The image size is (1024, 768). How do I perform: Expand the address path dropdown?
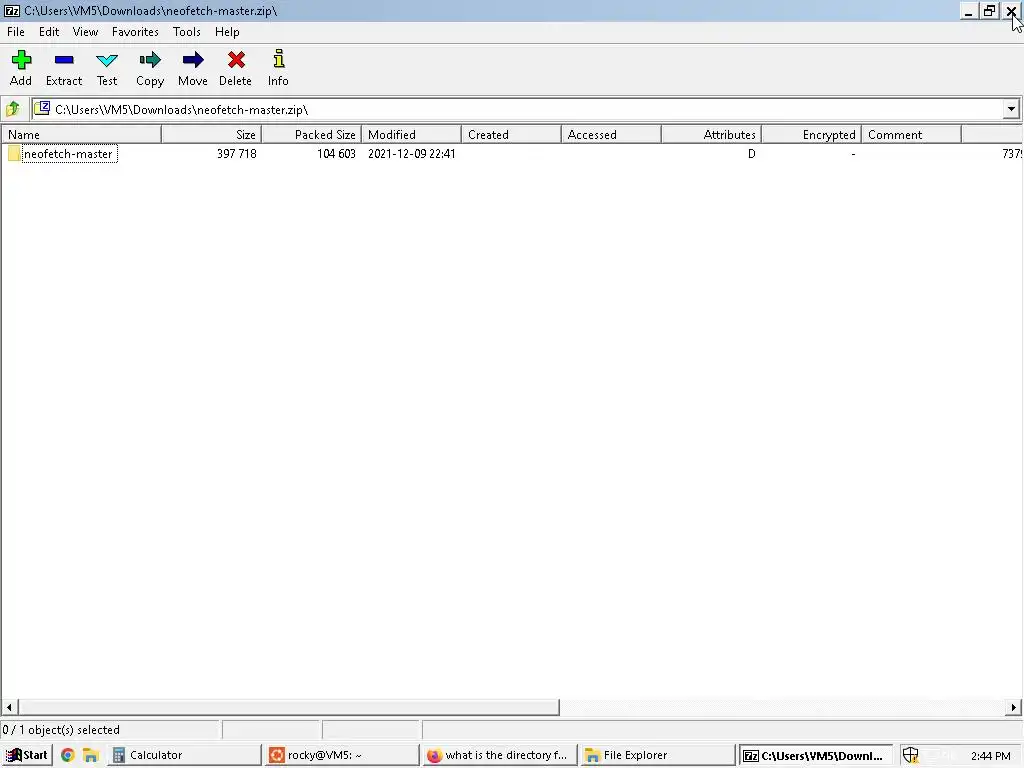[x=1011, y=109]
